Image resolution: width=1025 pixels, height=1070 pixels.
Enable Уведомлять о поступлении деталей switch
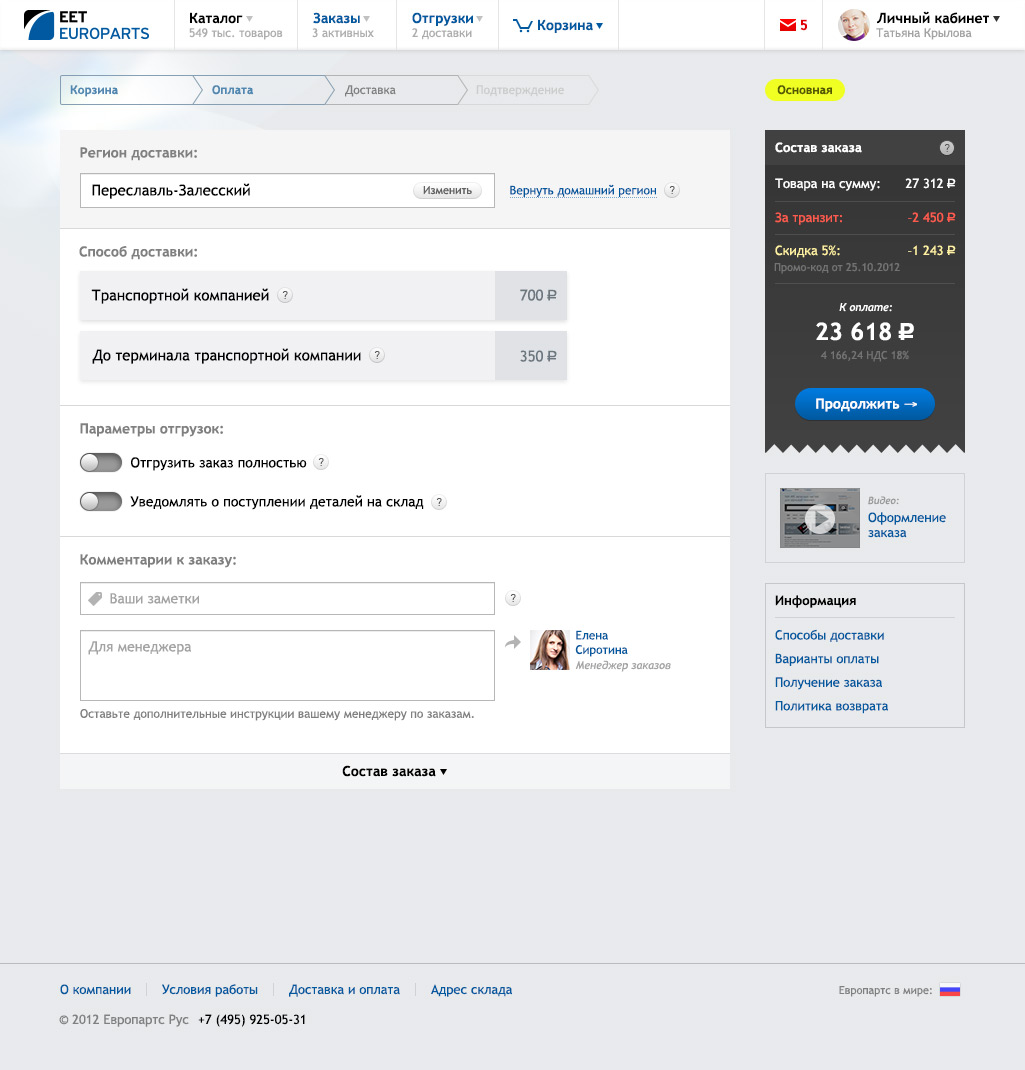tap(101, 502)
